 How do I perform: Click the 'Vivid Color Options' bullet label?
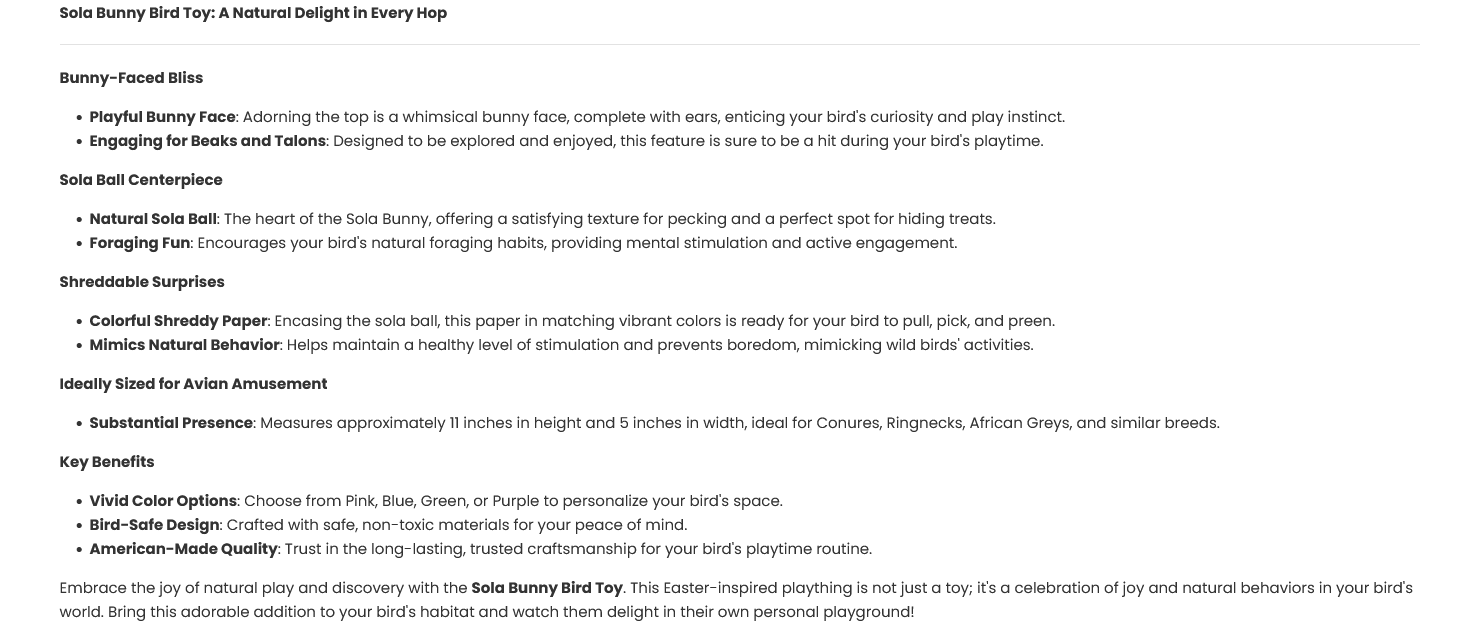click(163, 501)
